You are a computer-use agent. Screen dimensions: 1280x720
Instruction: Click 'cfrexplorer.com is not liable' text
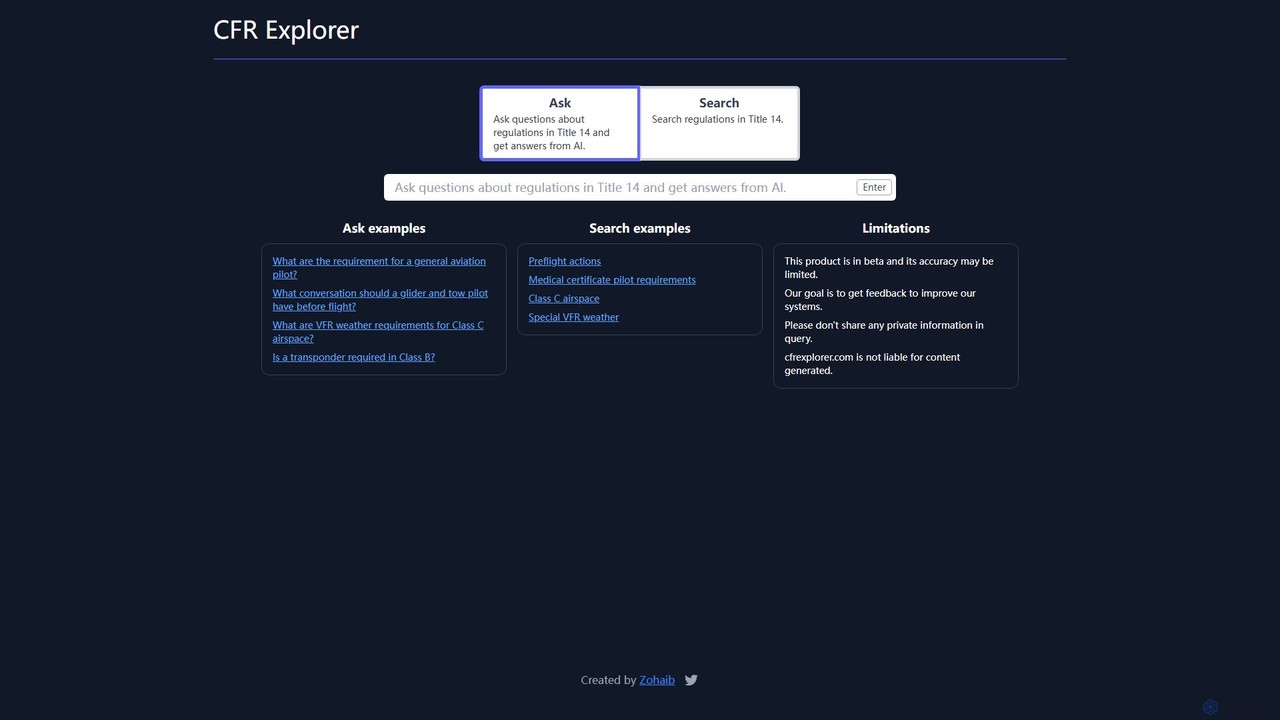pyautogui.click(x=872, y=363)
